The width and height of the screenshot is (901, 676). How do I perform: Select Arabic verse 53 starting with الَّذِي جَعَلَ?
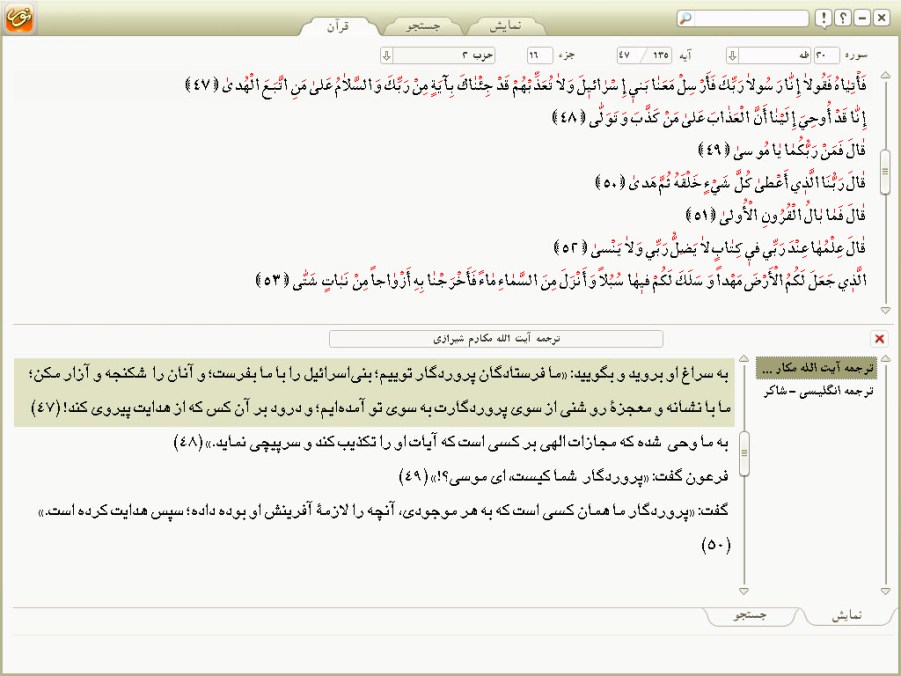pos(561,281)
